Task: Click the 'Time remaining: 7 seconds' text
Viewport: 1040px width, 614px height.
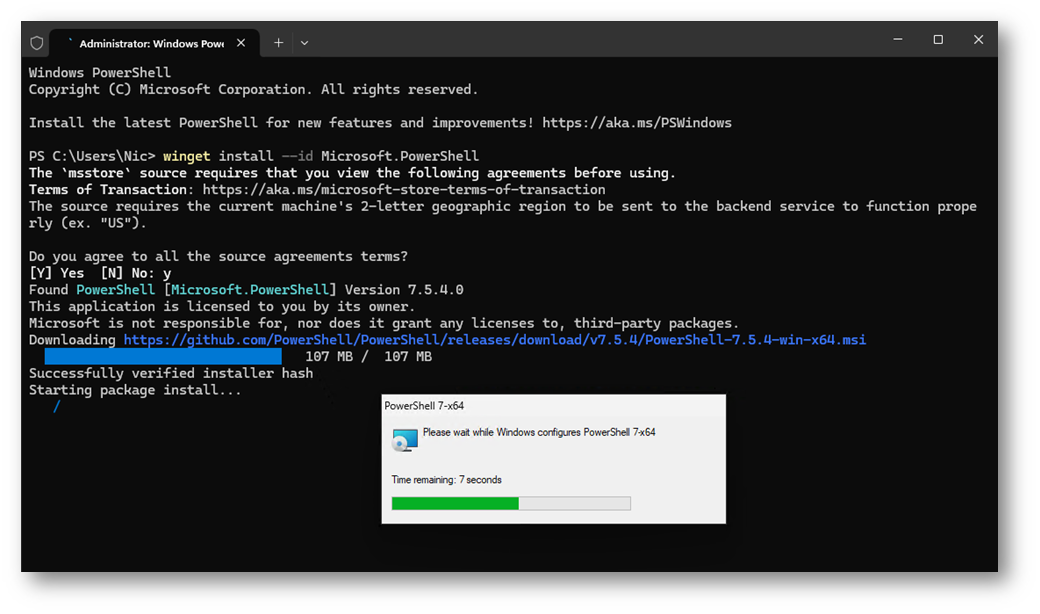Action: (x=446, y=479)
